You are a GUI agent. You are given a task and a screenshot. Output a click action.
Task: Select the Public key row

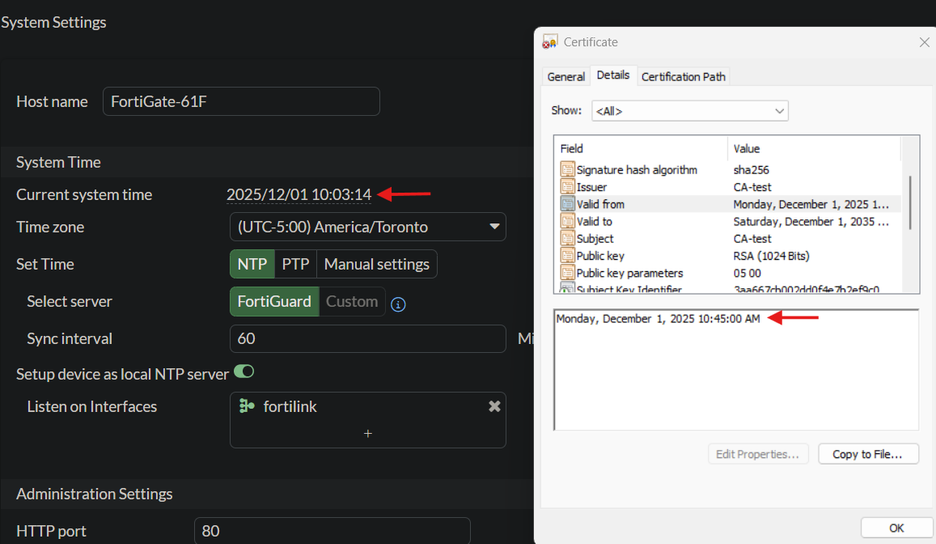pyautogui.click(x=729, y=256)
